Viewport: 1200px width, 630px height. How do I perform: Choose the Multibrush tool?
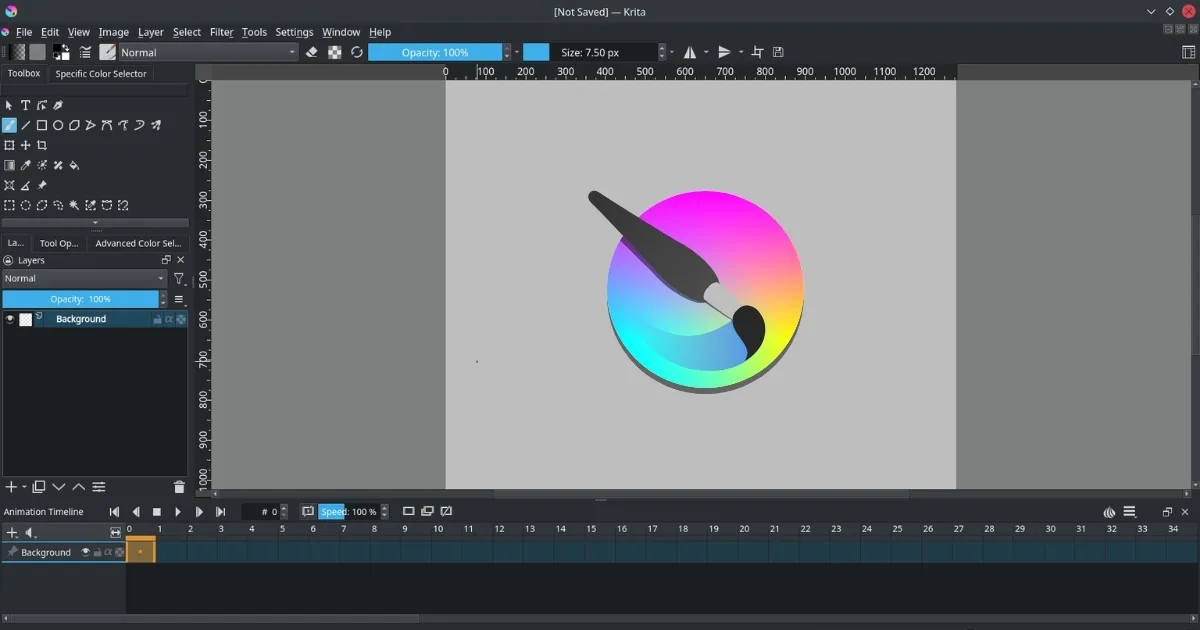click(x=155, y=125)
